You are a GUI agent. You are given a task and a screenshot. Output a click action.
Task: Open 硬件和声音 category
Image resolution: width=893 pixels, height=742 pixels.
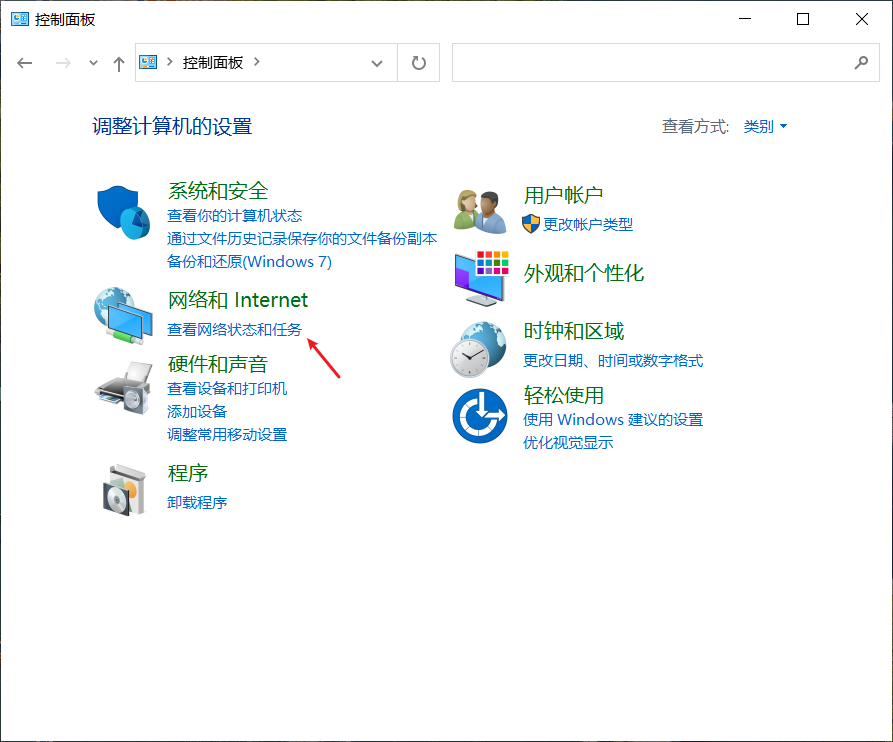pyautogui.click(x=218, y=364)
